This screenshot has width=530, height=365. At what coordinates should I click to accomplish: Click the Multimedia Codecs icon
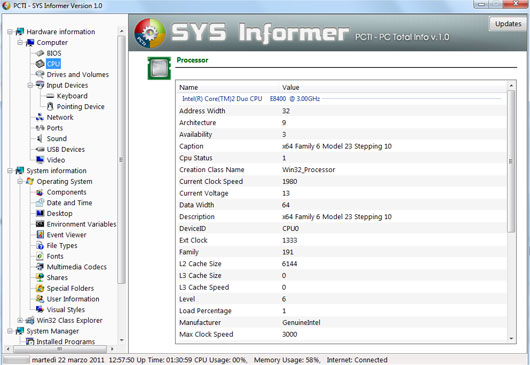pos(40,267)
